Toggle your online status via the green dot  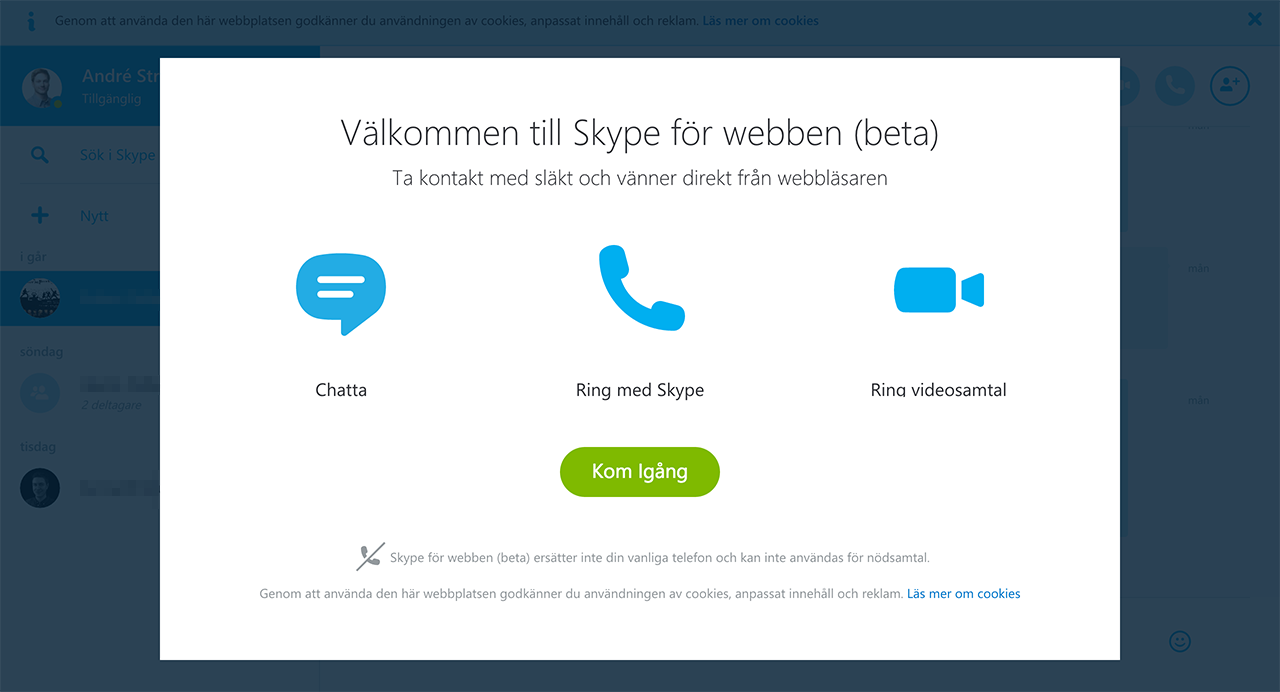point(58,103)
